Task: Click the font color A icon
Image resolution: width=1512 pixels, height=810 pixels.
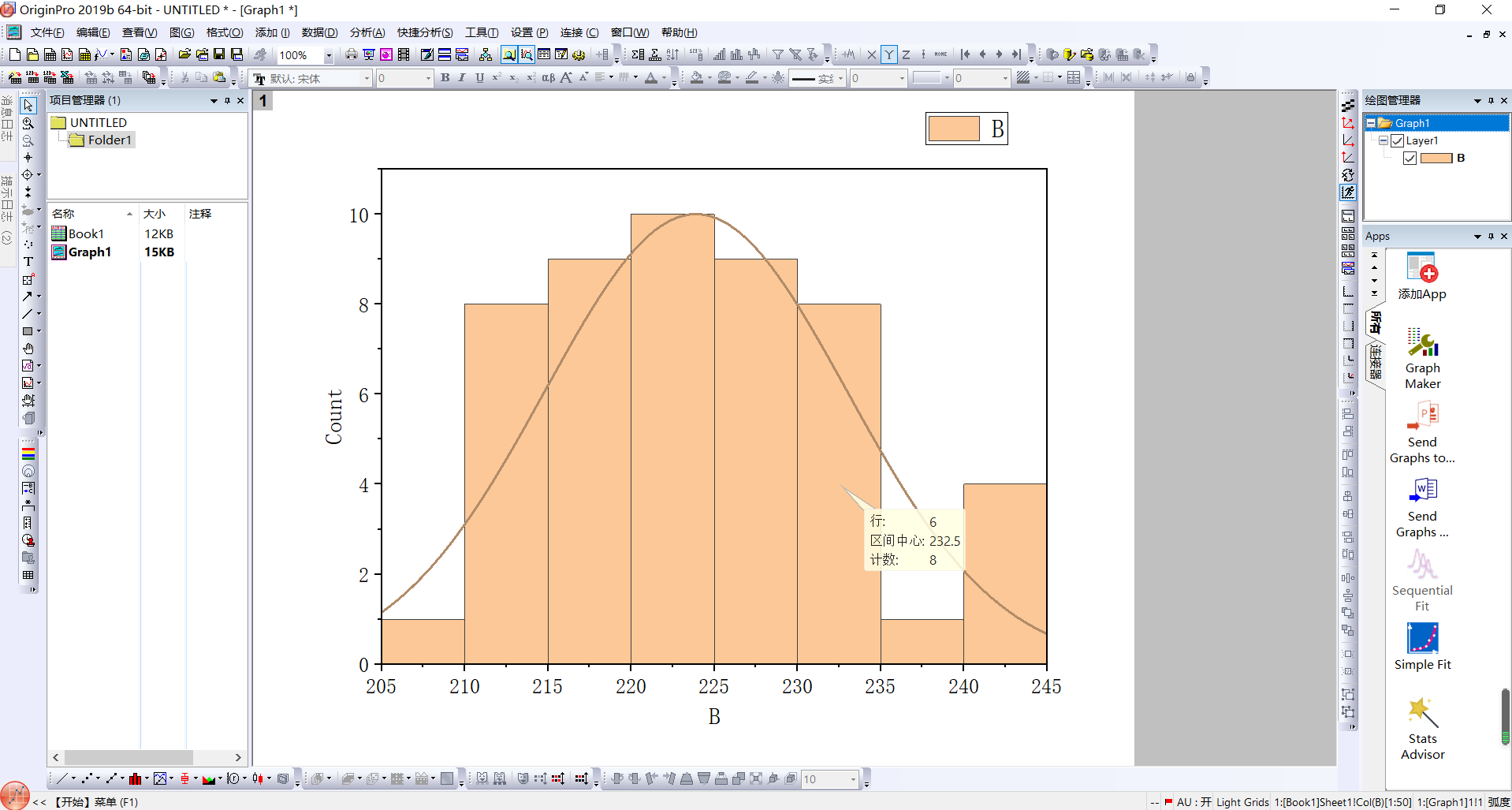Action: [651, 77]
